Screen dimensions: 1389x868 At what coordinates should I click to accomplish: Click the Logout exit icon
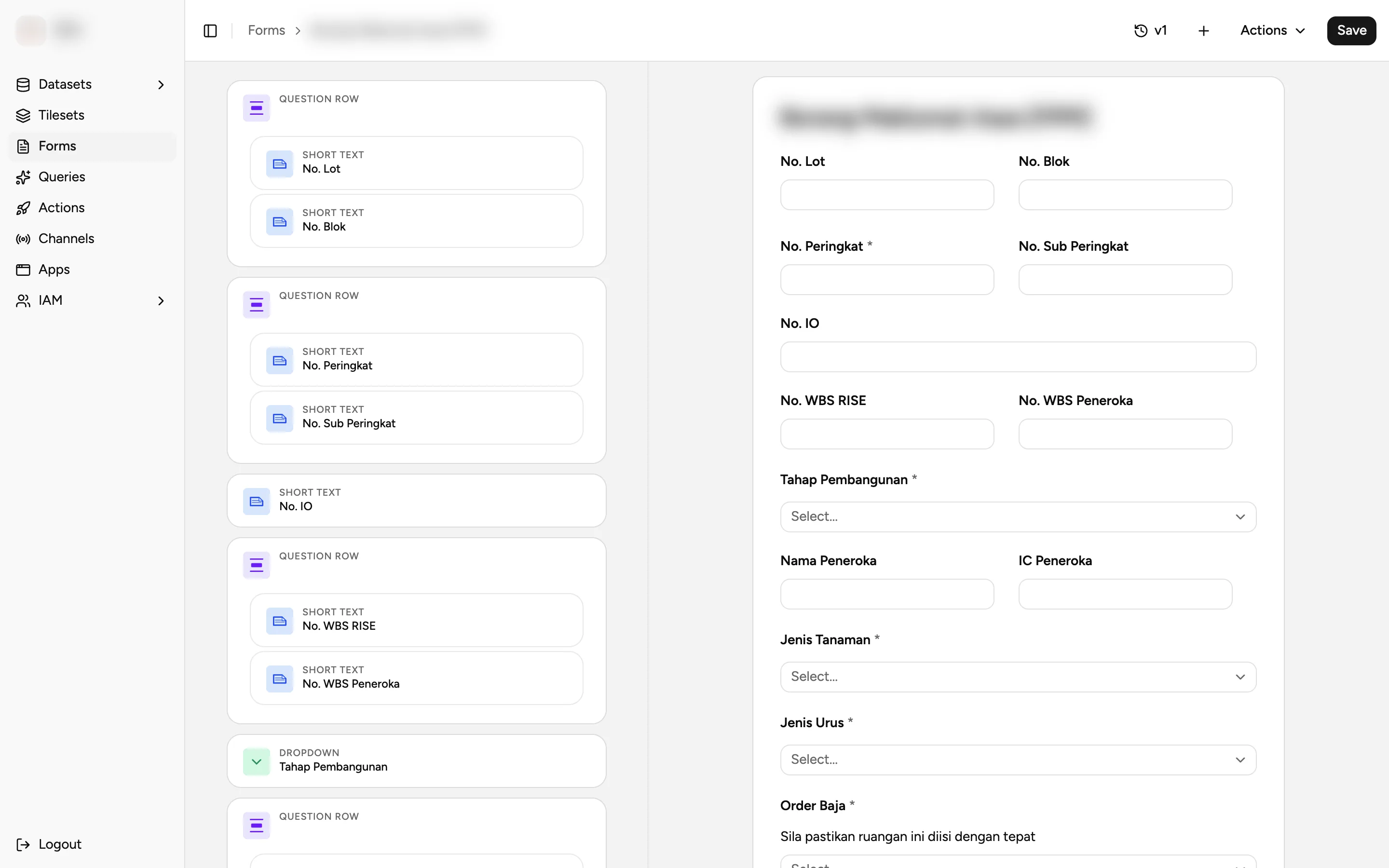point(23,844)
